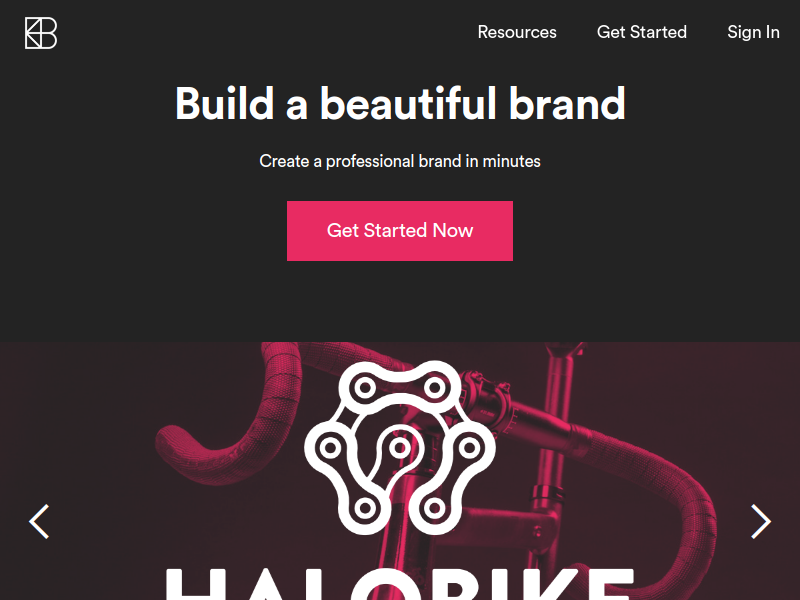Select Get Started in the top navigation

[x=642, y=32]
